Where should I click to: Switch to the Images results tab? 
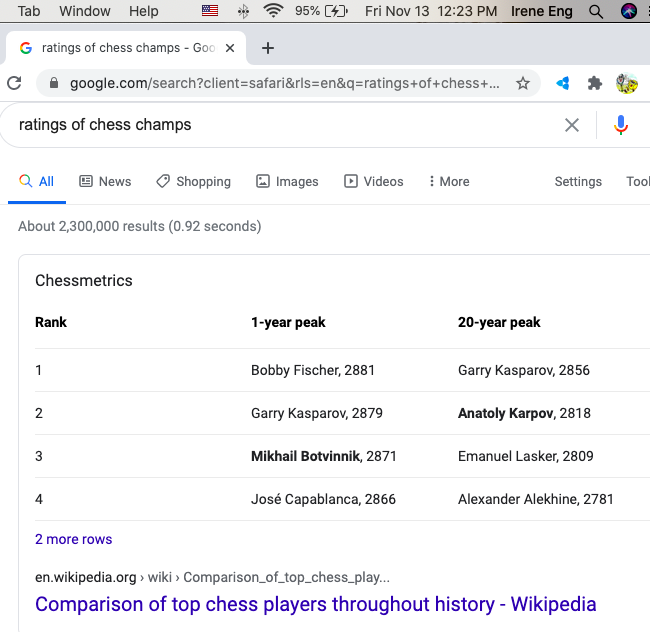point(287,181)
